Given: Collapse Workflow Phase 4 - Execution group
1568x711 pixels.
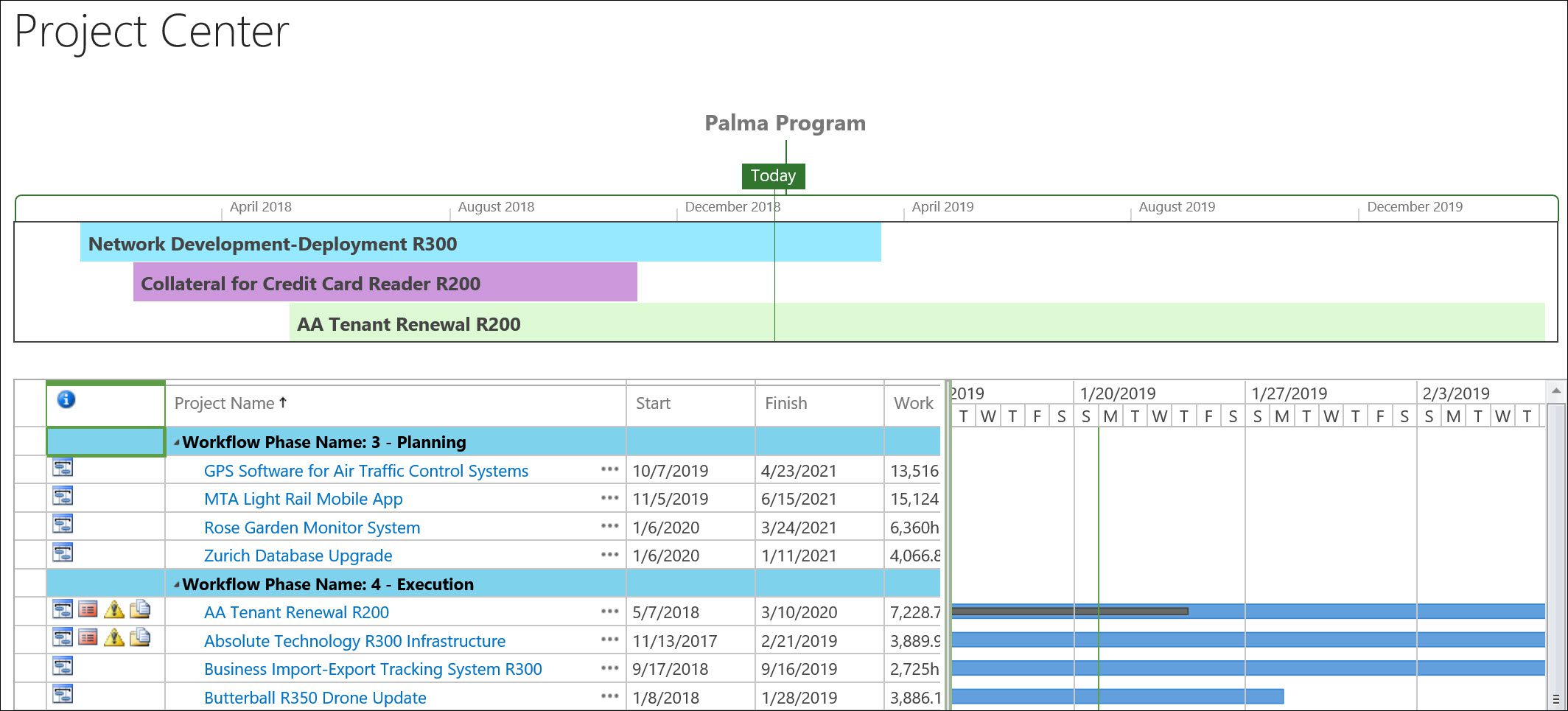Looking at the screenshot, I should 176,585.
